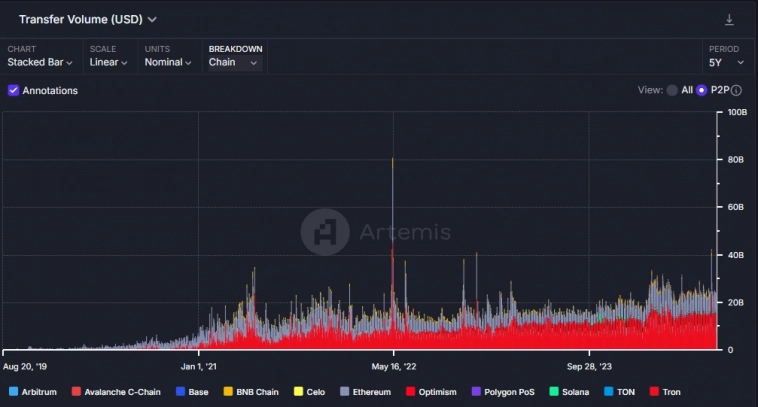Click the Tron legend label
The width and height of the screenshot is (758, 407).
point(671,392)
